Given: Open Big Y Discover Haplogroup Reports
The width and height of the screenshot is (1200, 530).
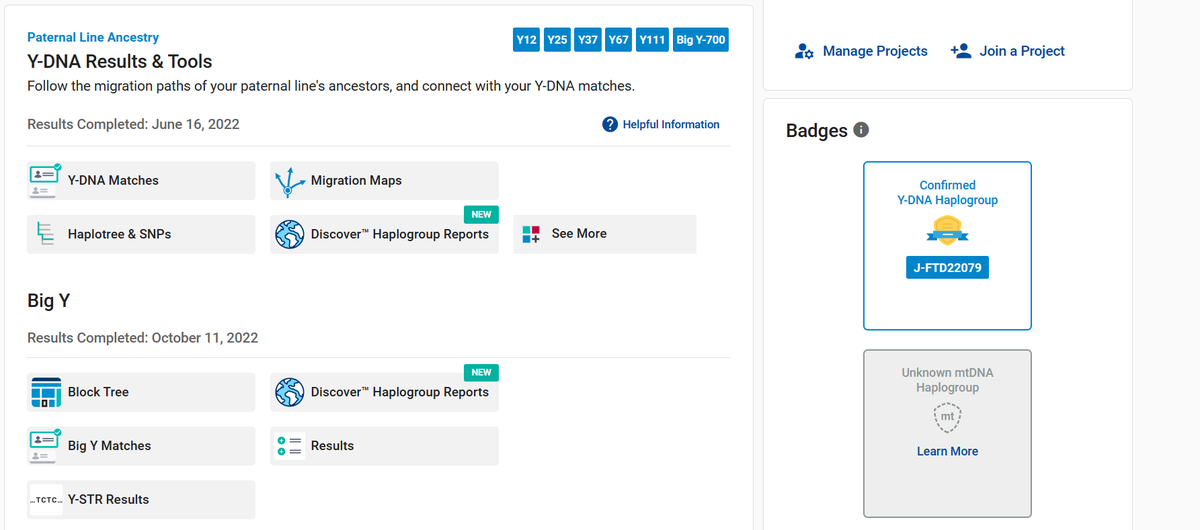Looking at the screenshot, I should point(384,392).
